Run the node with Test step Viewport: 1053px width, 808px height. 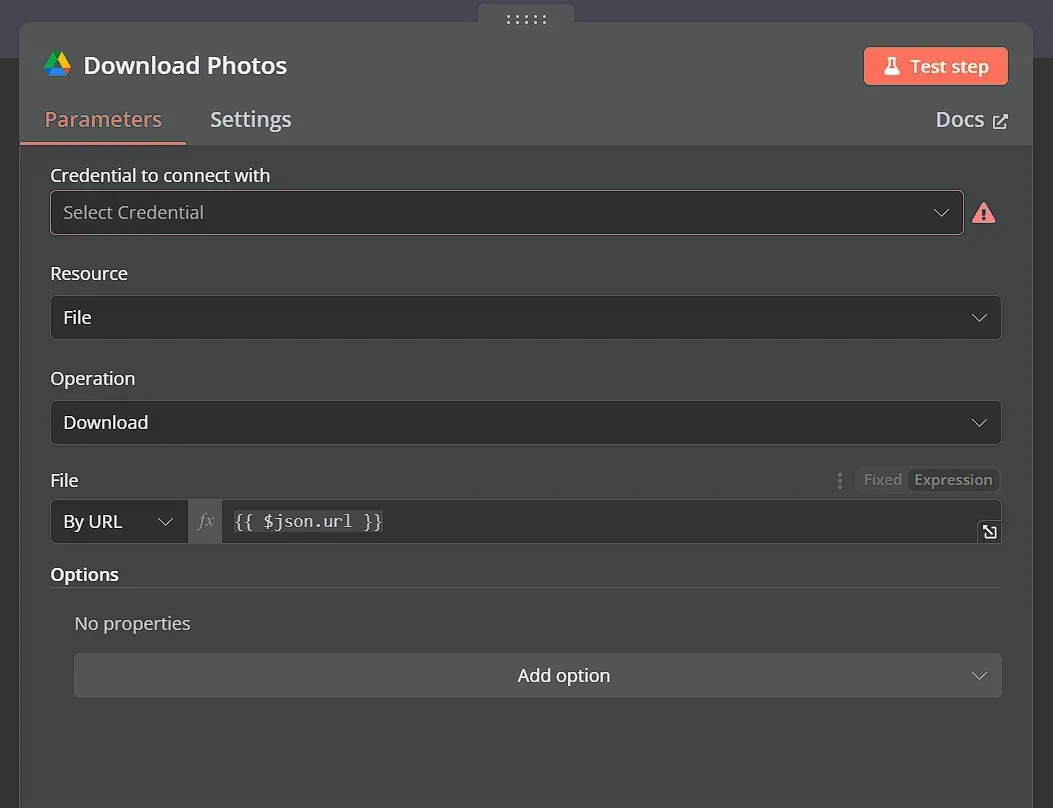click(x=936, y=65)
